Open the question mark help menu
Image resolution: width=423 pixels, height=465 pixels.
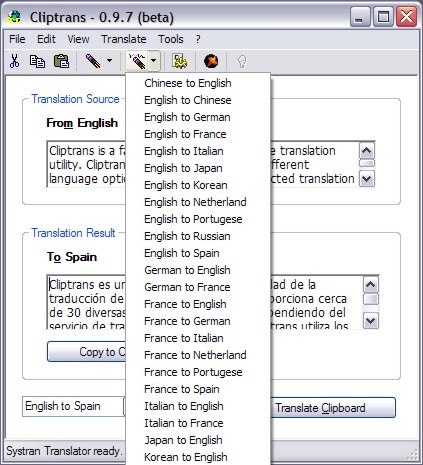coord(198,39)
